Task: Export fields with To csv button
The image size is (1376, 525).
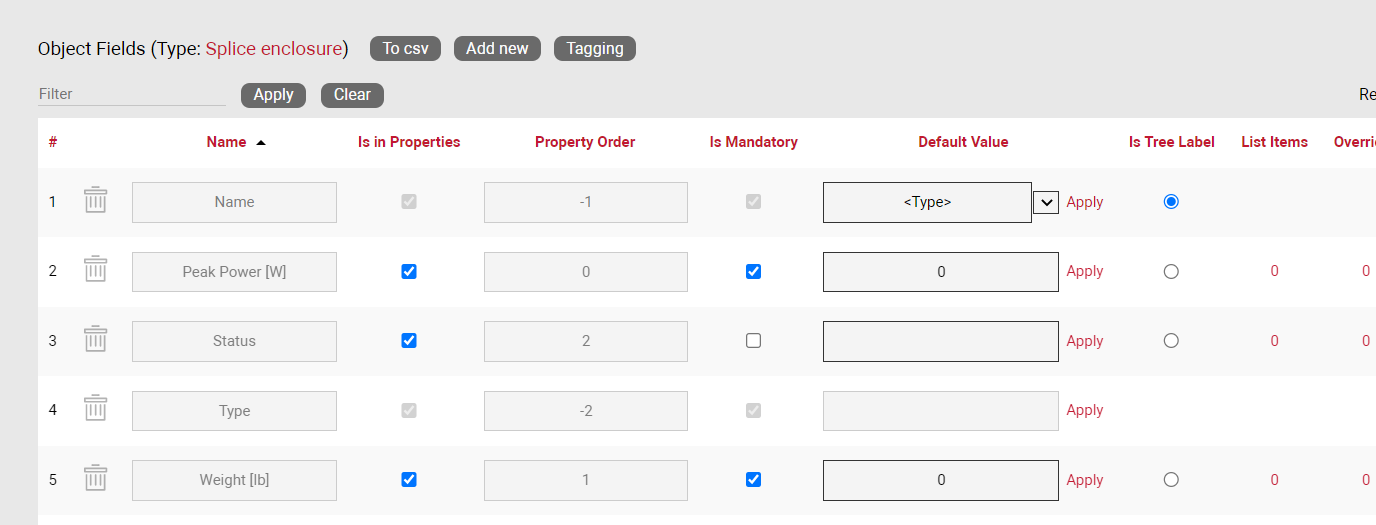Action: [x=405, y=48]
